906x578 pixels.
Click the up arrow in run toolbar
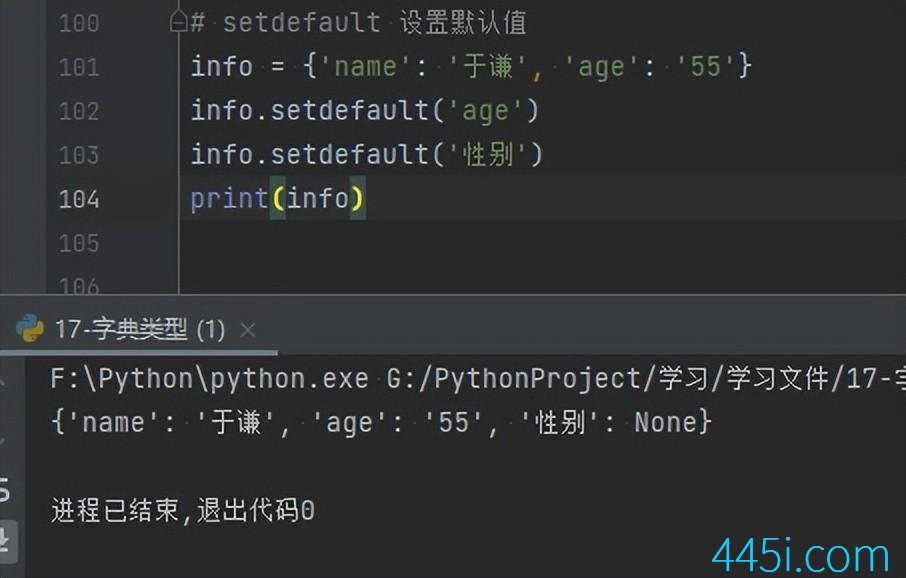pyautogui.click(x=5, y=382)
